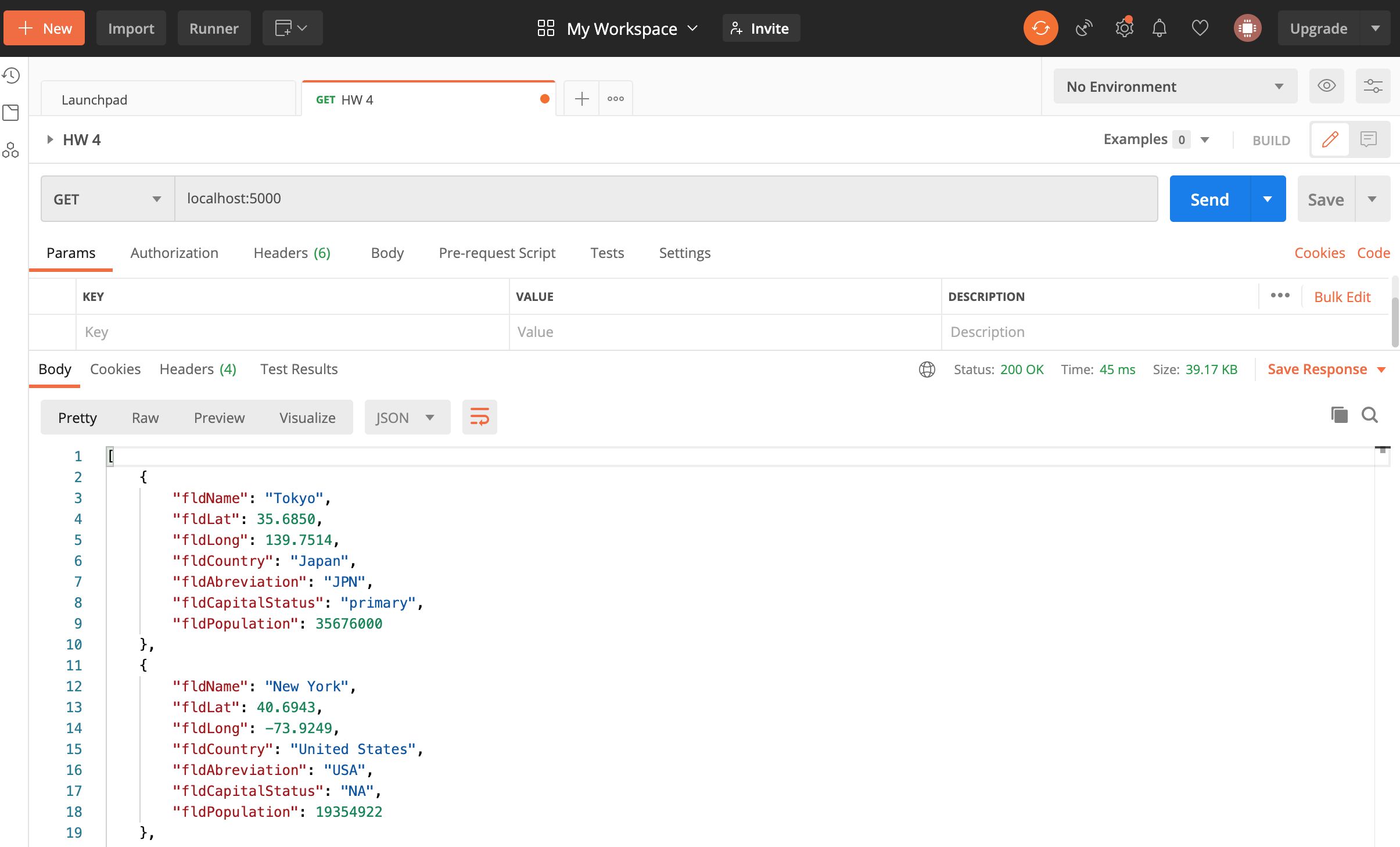Viewport: 1400px width, 847px height.
Task: Click the Save Response button
Action: pyautogui.click(x=1319, y=369)
